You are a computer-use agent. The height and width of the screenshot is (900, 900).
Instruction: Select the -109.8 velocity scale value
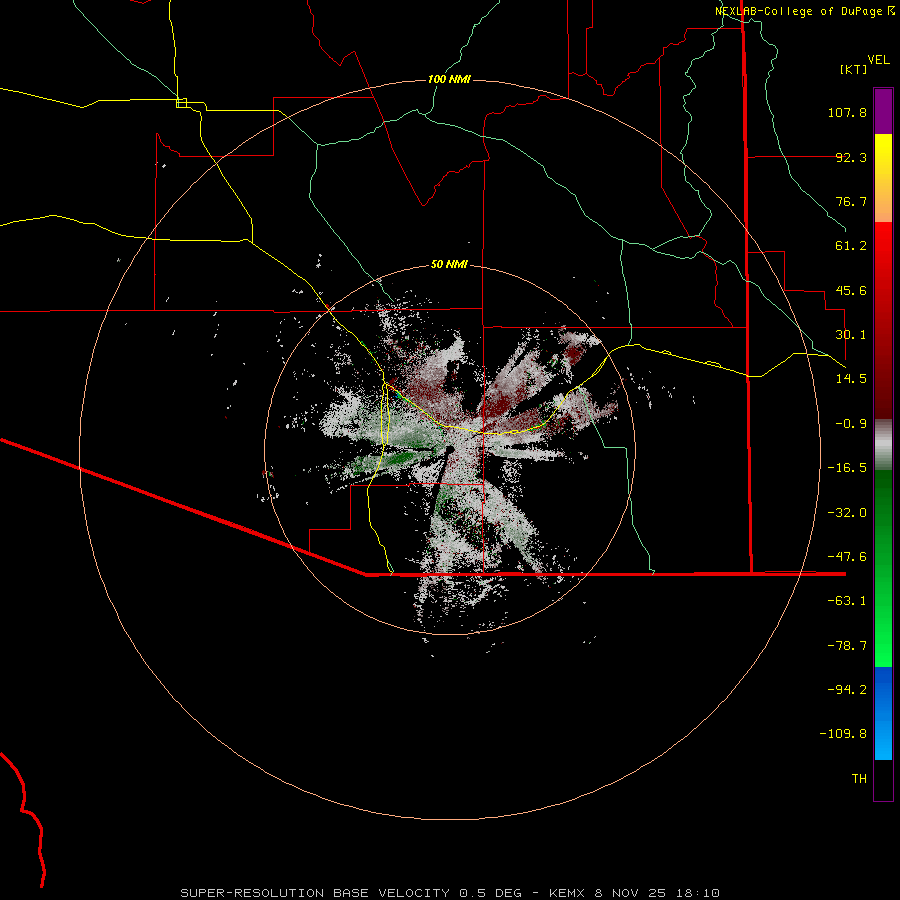coord(843,734)
